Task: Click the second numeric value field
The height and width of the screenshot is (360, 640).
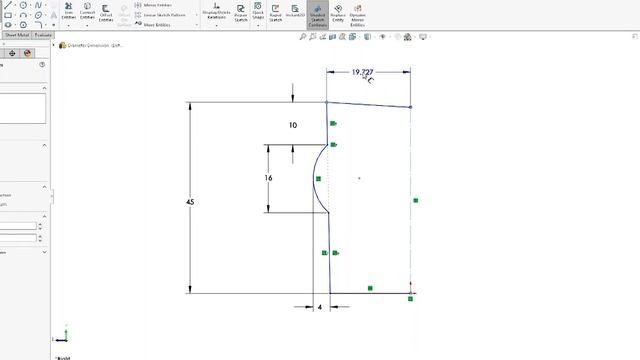Action: click(x=18, y=238)
